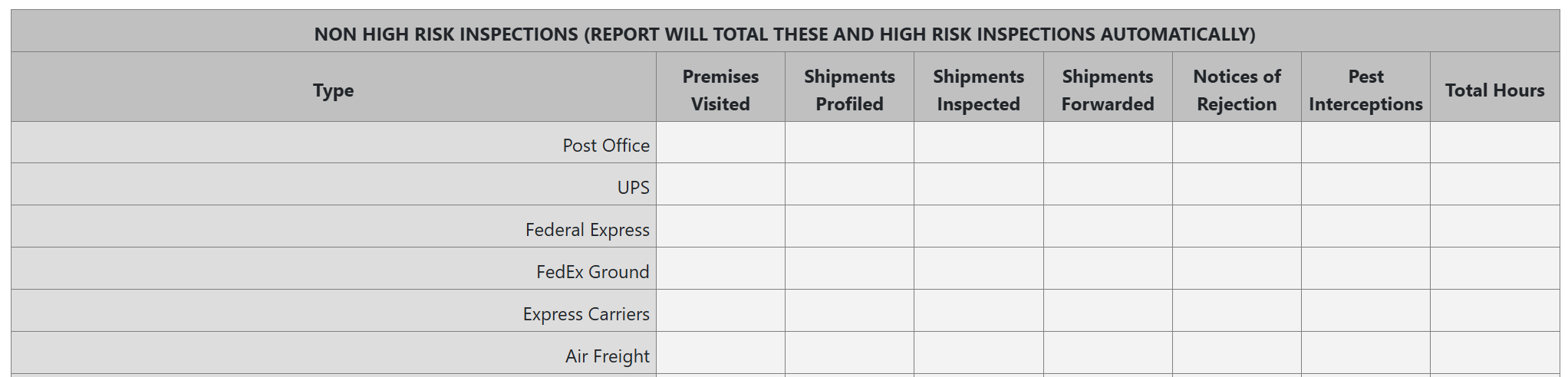Click Air Freight Shipments Inspected cell
The width and height of the screenshot is (1568, 377).
click(x=978, y=353)
